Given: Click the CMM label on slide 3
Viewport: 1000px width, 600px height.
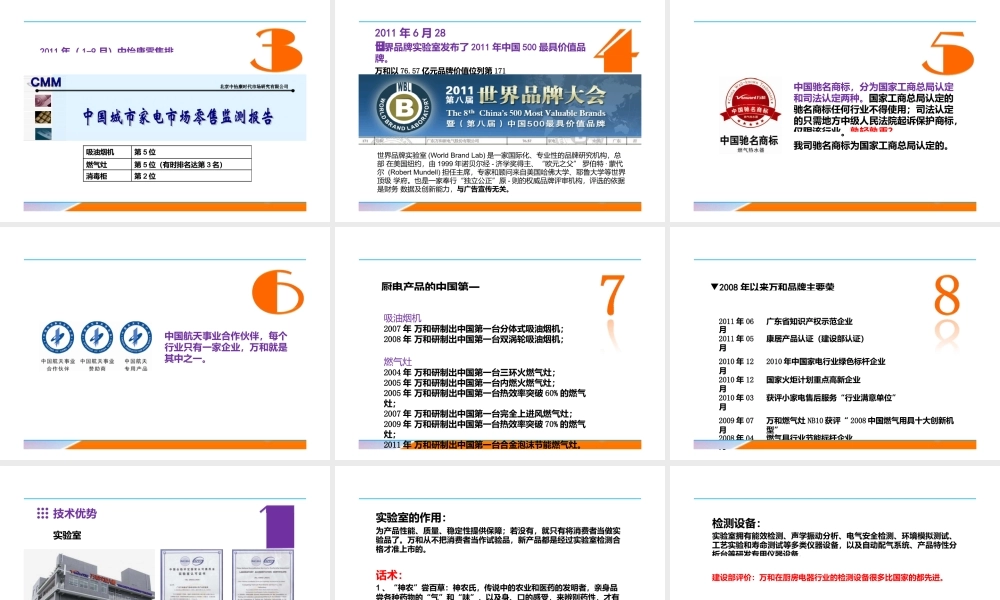Looking at the screenshot, I should (x=46, y=82).
